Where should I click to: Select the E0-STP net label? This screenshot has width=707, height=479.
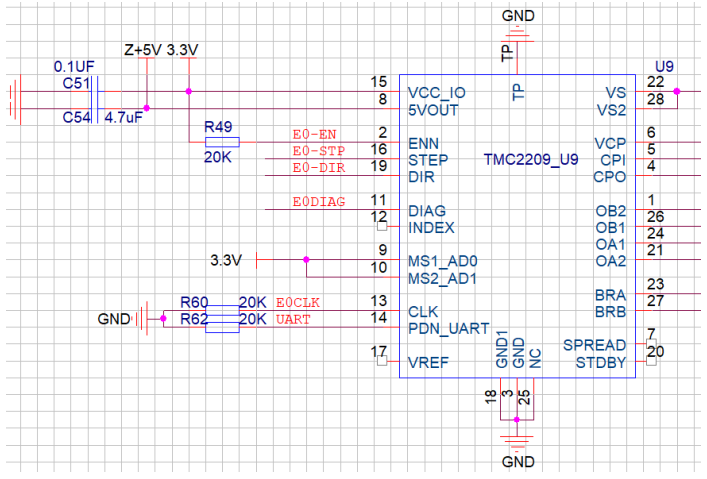click(x=319, y=151)
